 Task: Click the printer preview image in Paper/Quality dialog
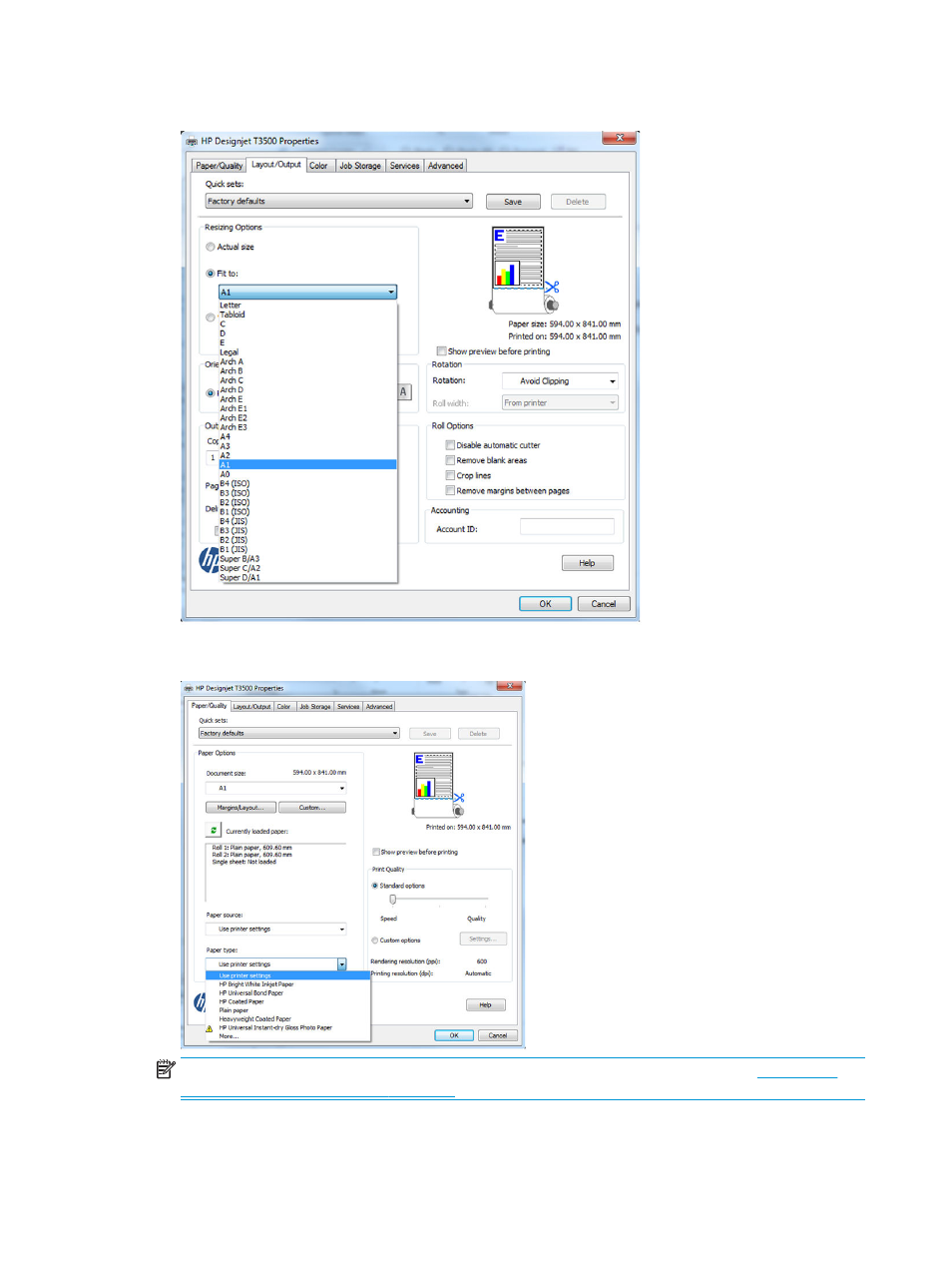(438, 784)
